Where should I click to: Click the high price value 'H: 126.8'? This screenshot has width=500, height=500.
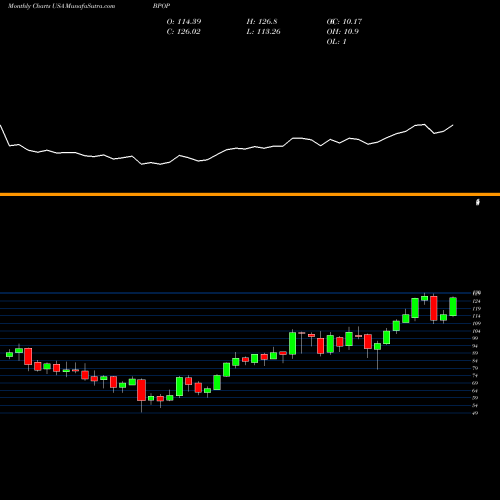click(262, 22)
